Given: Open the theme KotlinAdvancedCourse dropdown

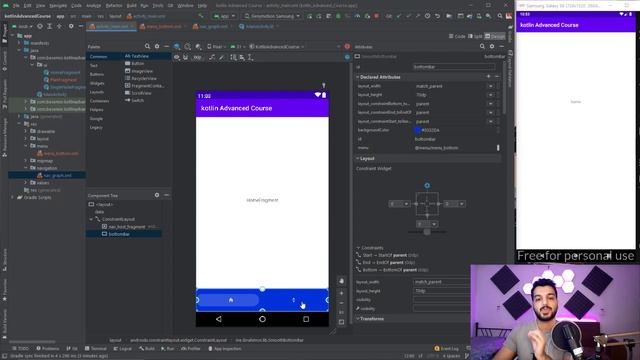Looking at the screenshot, I should [277, 47].
